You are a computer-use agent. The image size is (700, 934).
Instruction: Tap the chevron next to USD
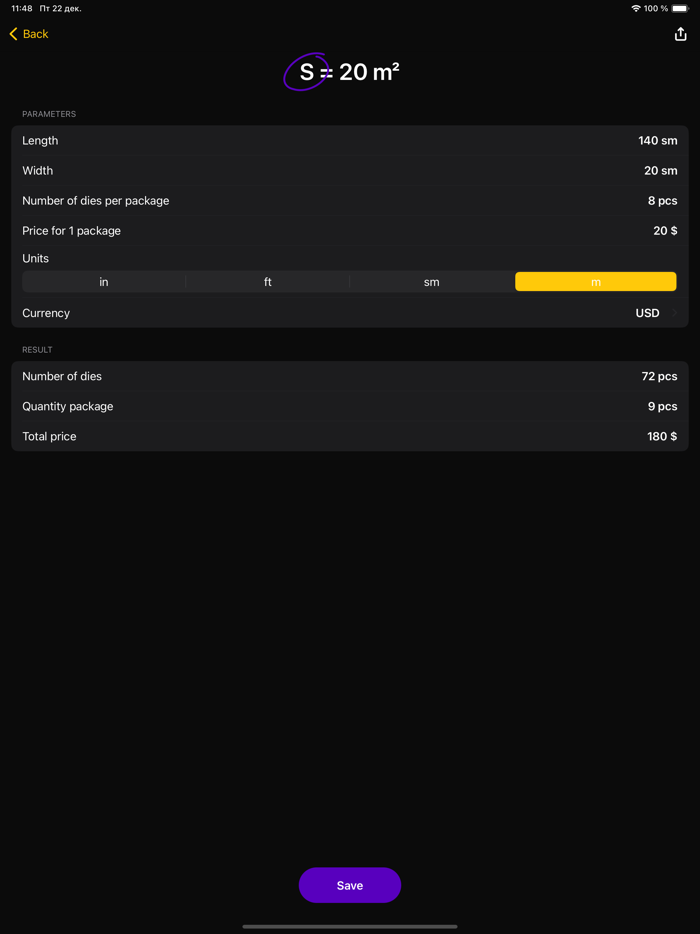(x=675, y=312)
